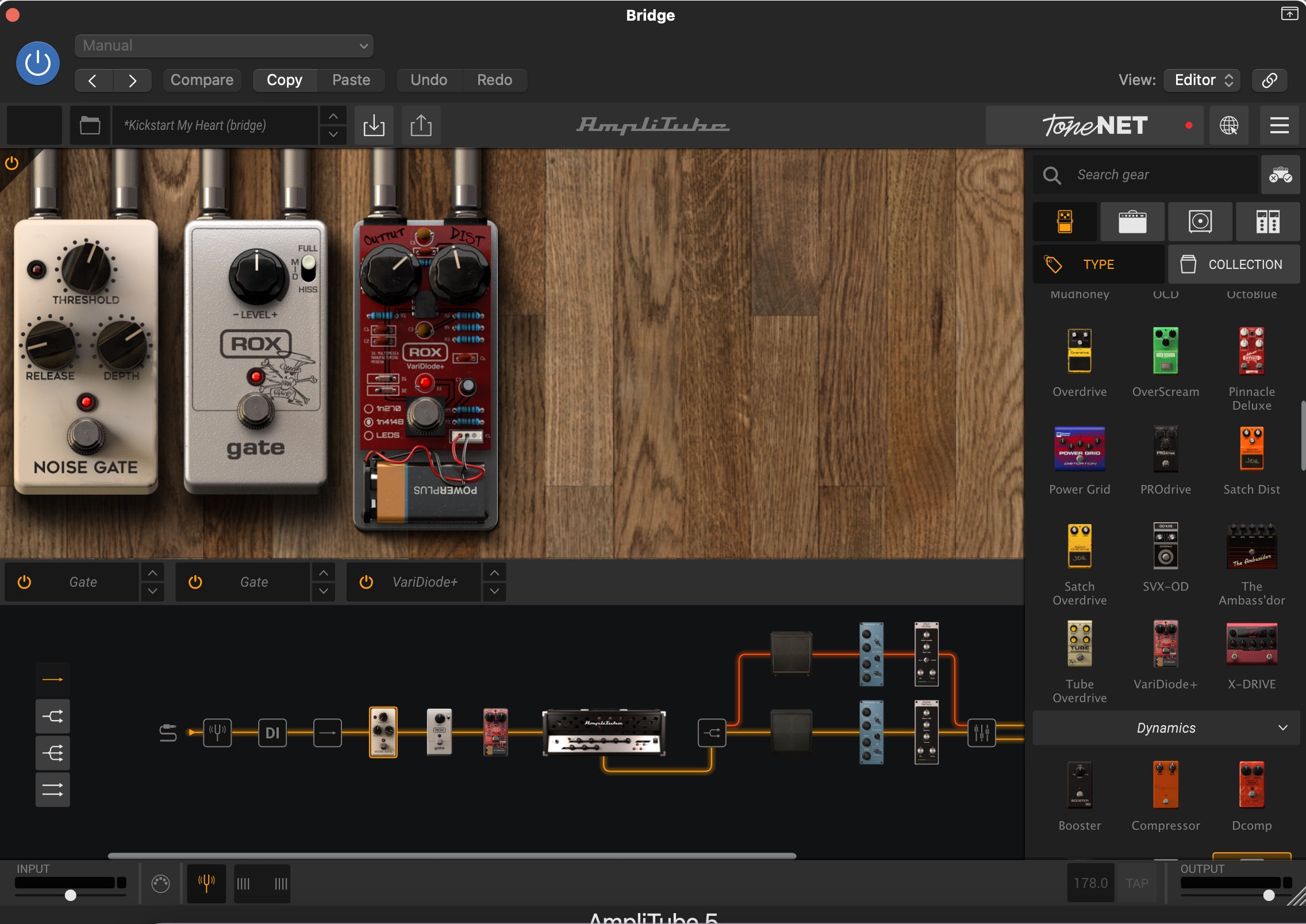Click up chevron beside VariDiode+ slot
The image size is (1306, 924).
495,573
